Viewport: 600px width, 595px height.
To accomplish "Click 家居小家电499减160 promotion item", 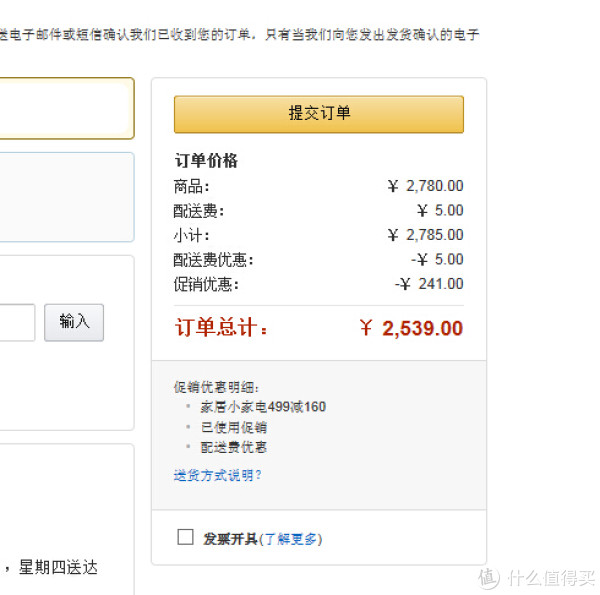I will (x=263, y=407).
